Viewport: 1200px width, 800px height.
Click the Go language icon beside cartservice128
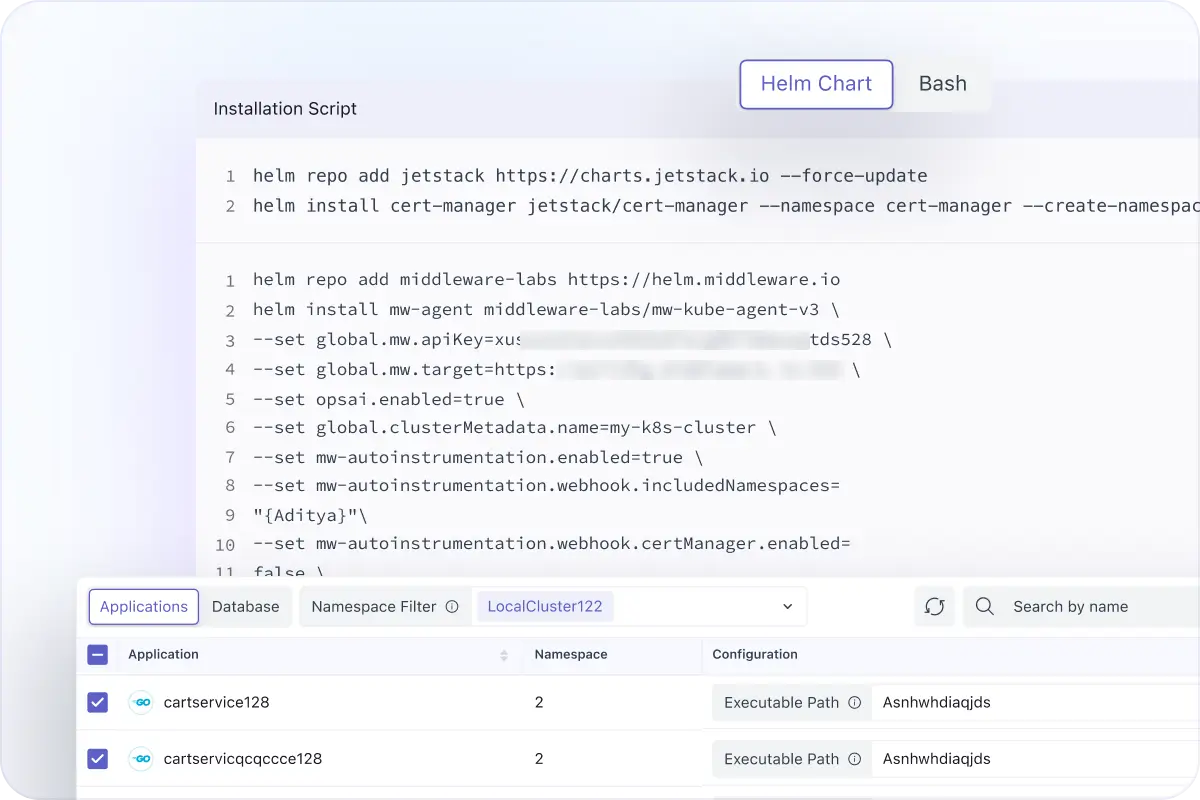coord(141,702)
